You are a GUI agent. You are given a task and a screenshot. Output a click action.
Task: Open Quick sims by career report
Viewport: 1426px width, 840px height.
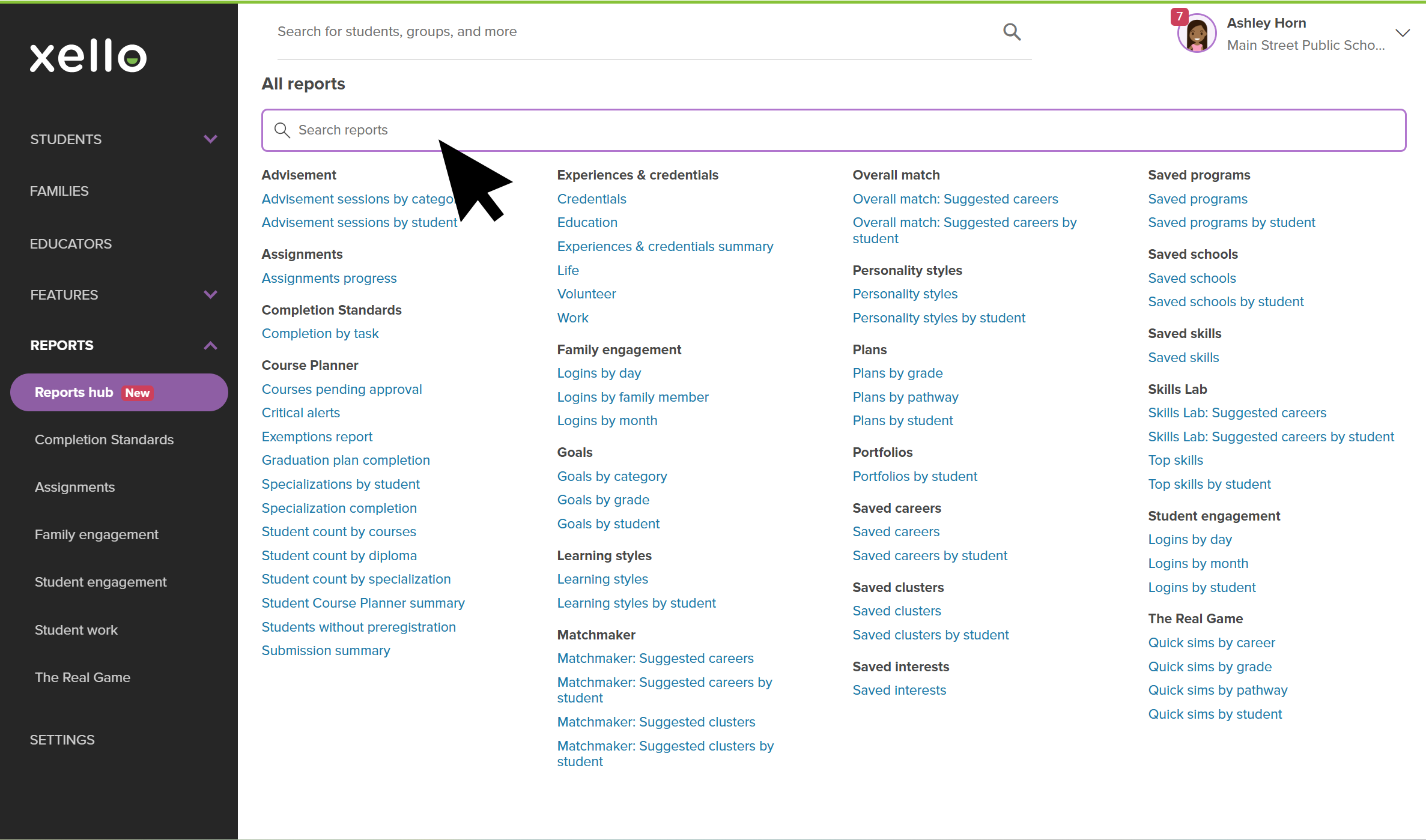click(x=1212, y=642)
